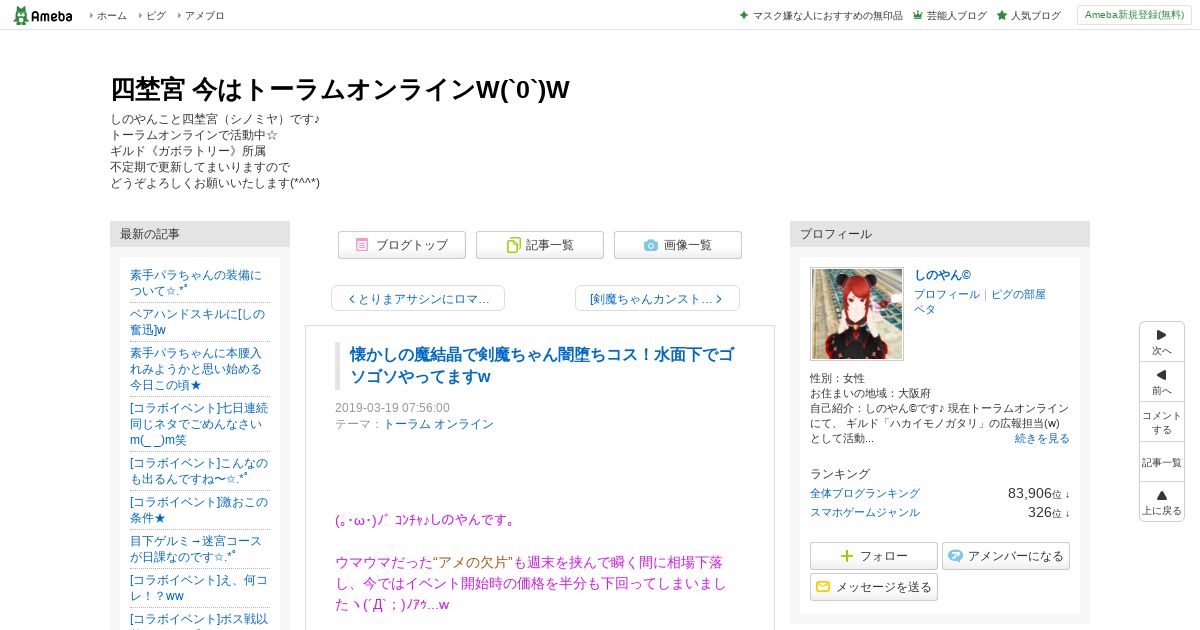Click 最新の記事 panel header

(200, 234)
